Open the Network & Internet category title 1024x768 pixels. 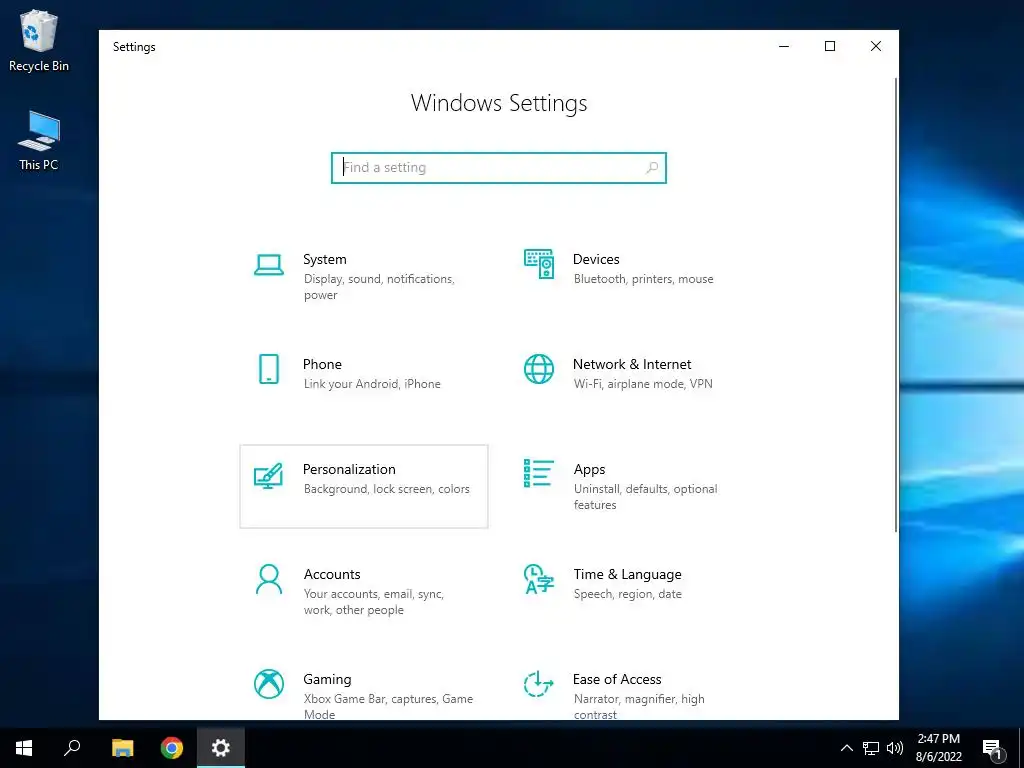click(632, 364)
